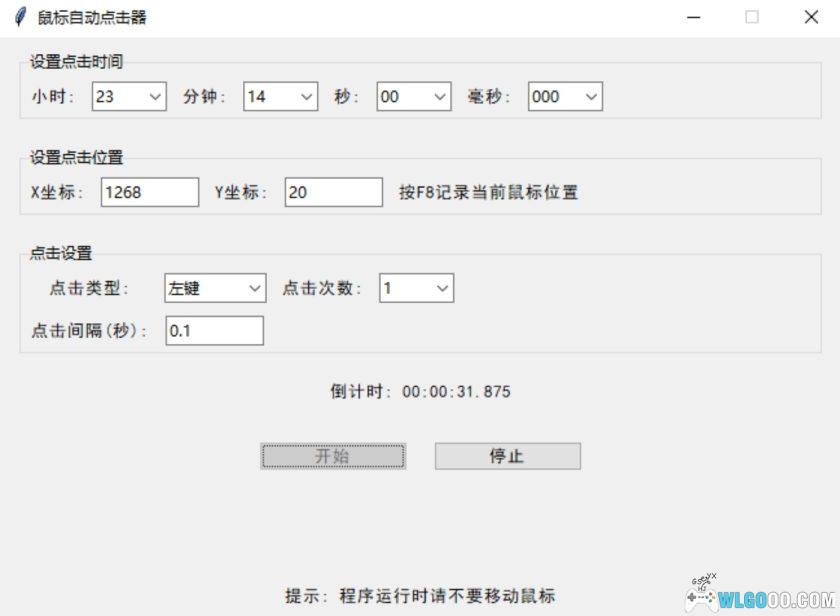Click the Y coordinate input field showing 20
Image resolution: width=840 pixels, height=616 pixels.
(333, 190)
